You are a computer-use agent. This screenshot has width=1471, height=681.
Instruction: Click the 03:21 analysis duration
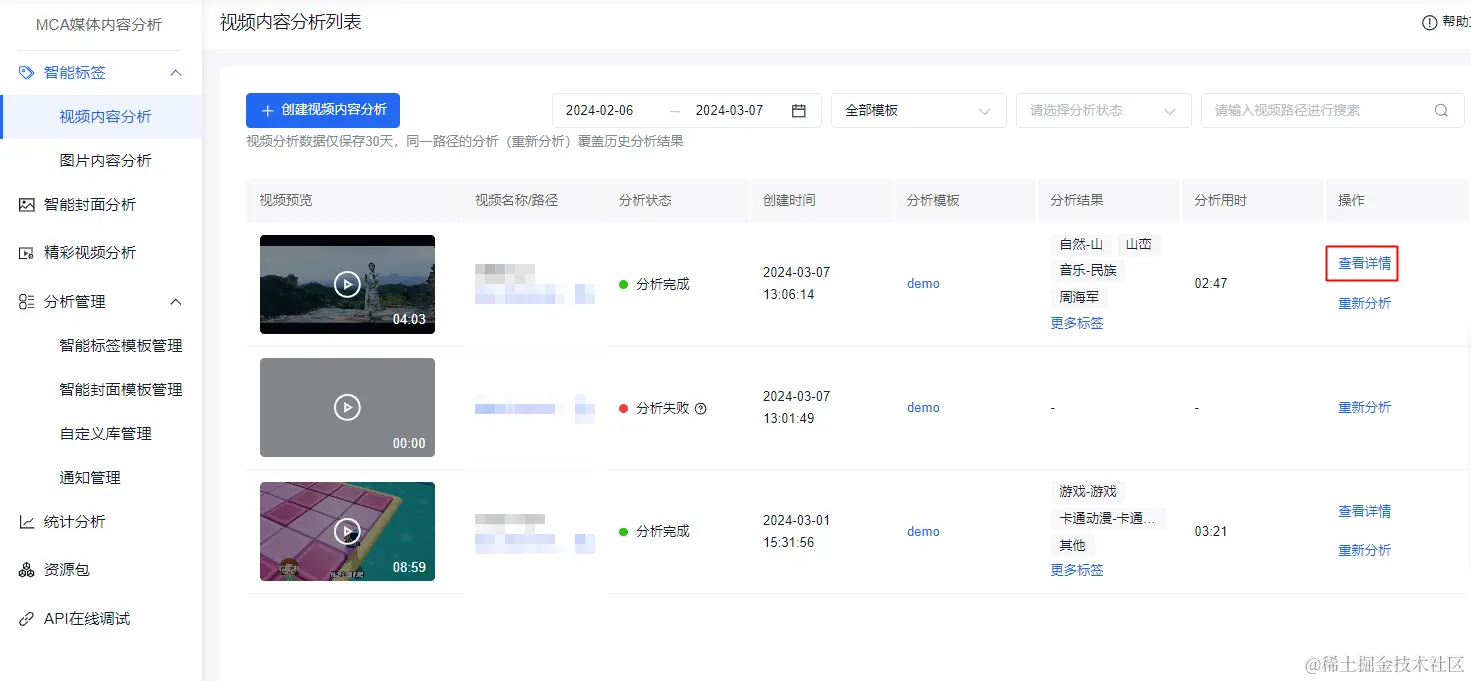[x=1211, y=532]
